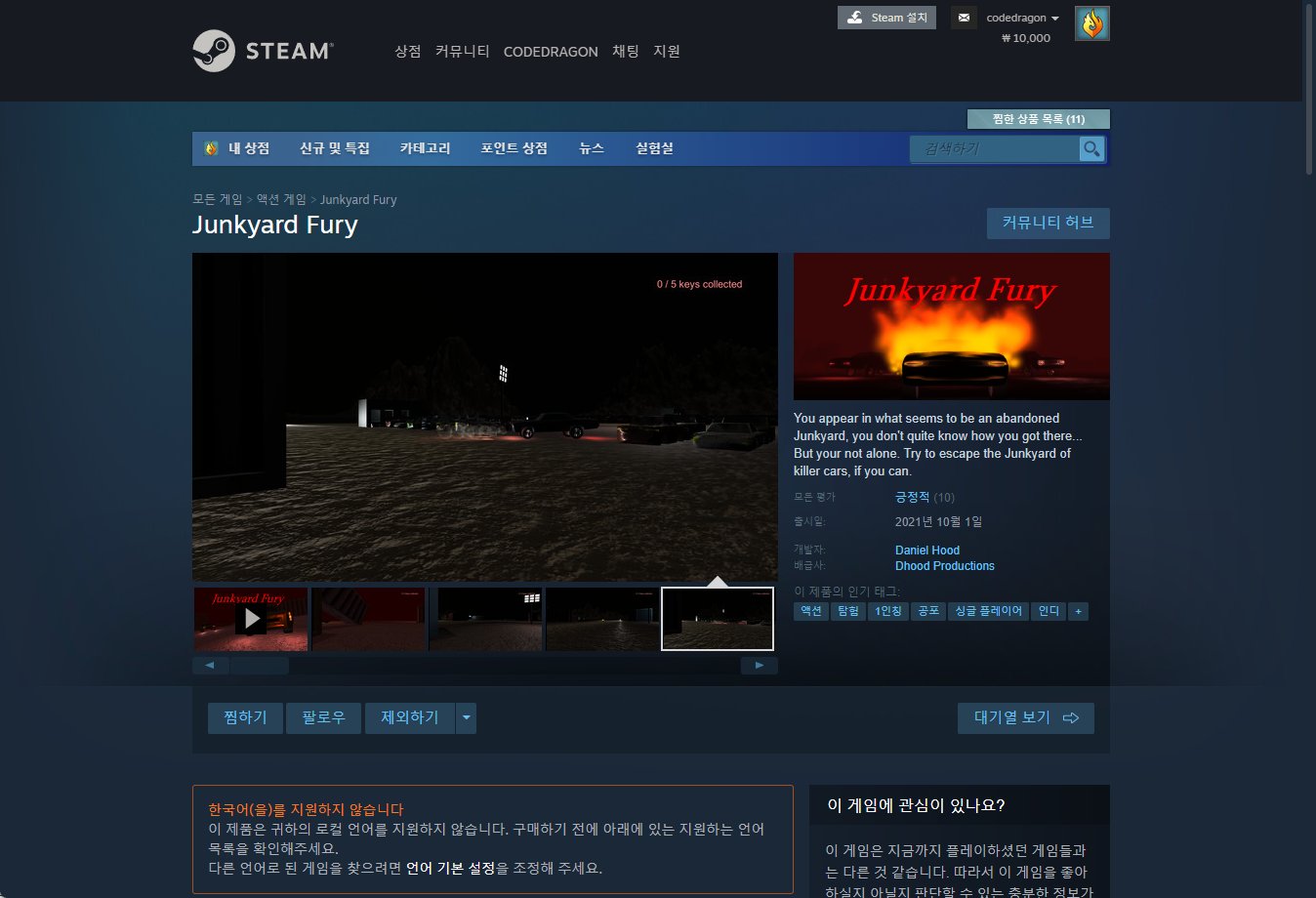Open the 신규 및 특집 tab
The width and height of the screenshot is (1316, 898).
(x=334, y=148)
